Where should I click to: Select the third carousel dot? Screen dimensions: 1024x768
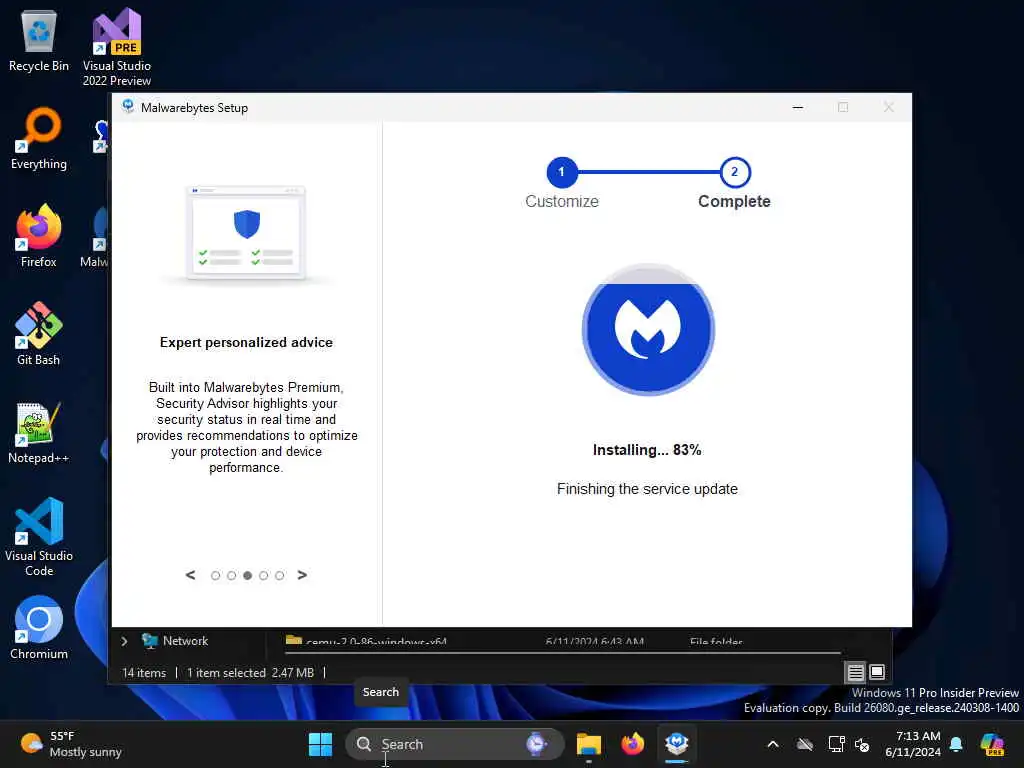point(248,575)
